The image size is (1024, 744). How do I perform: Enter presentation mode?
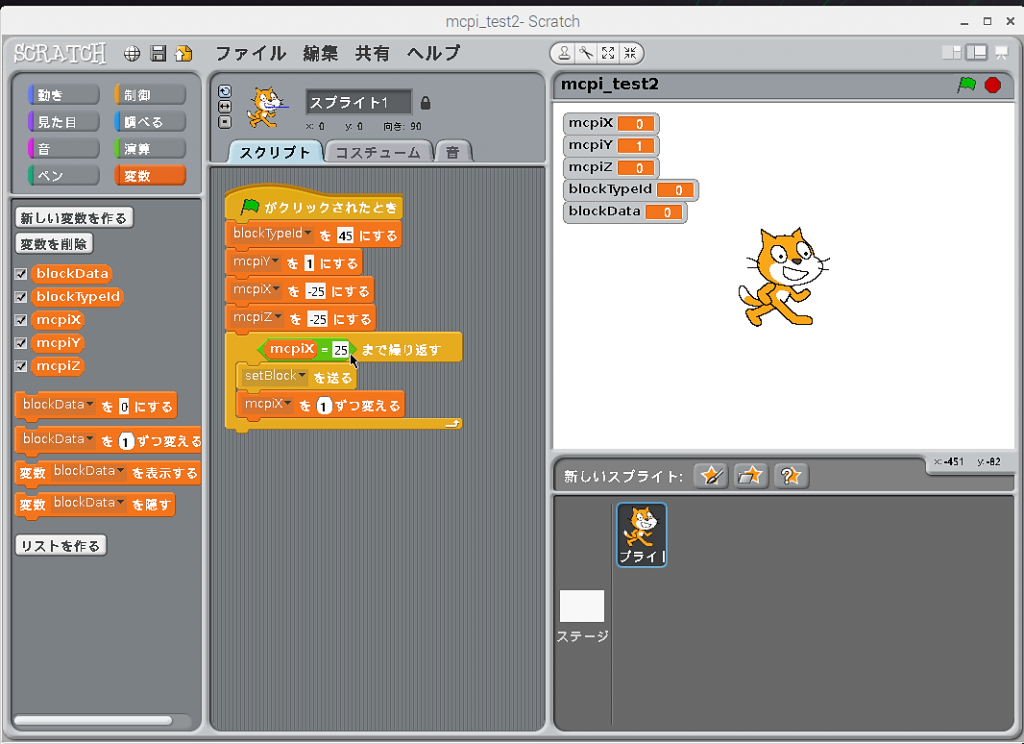(1001, 53)
